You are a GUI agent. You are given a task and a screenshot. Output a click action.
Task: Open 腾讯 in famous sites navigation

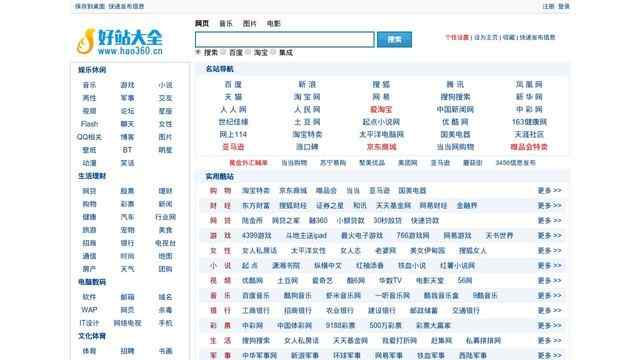tap(455, 84)
